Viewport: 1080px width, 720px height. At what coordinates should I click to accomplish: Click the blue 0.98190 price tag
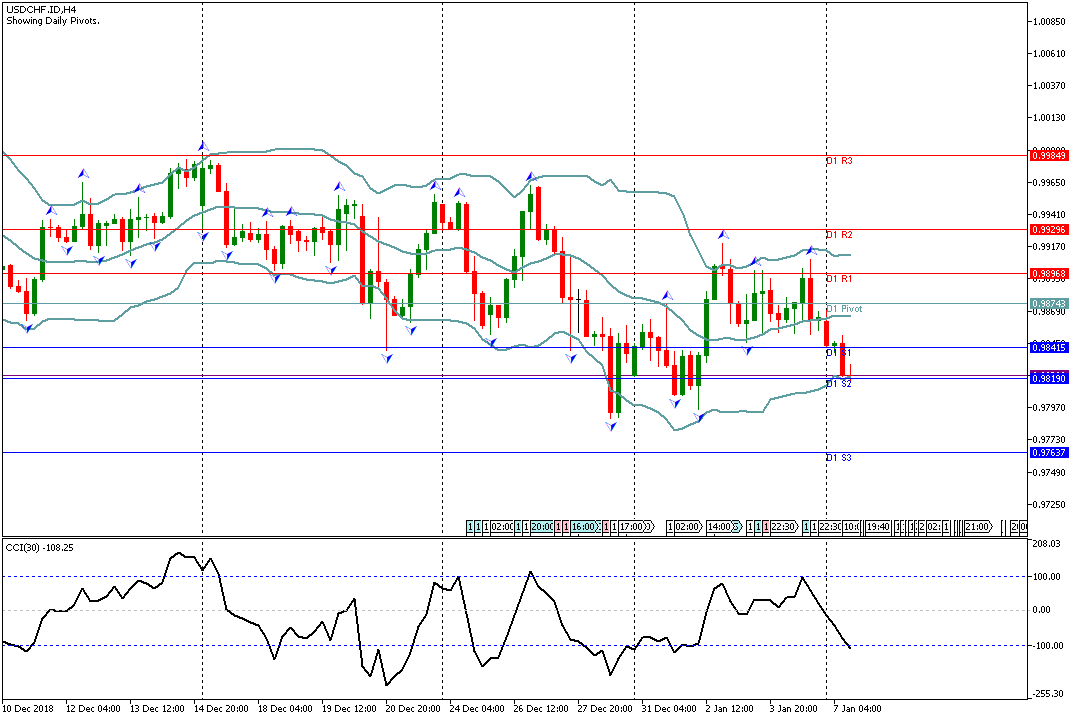click(1049, 378)
